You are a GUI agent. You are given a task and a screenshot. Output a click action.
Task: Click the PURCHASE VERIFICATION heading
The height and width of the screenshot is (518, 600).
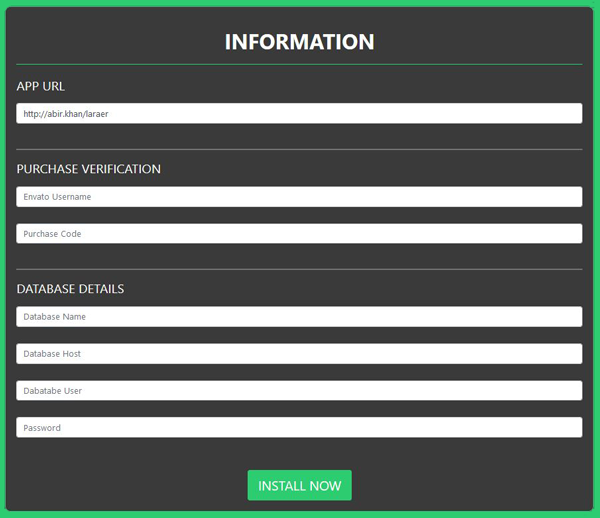pos(88,169)
